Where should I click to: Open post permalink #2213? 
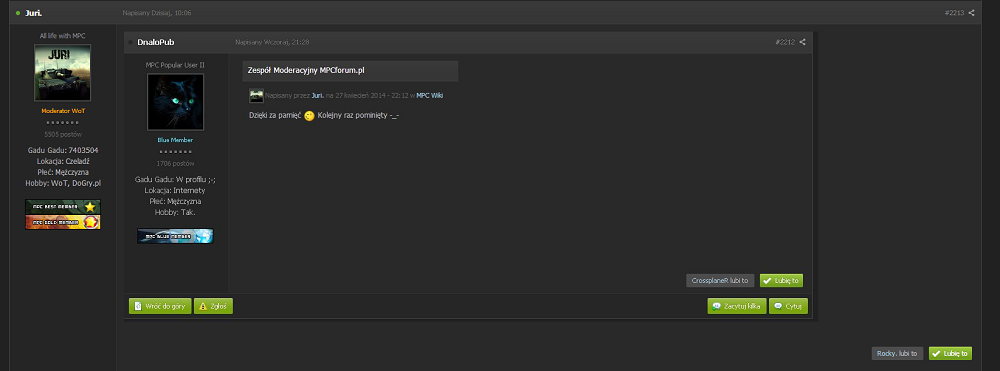pyautogui.click(x=954, y=13)
